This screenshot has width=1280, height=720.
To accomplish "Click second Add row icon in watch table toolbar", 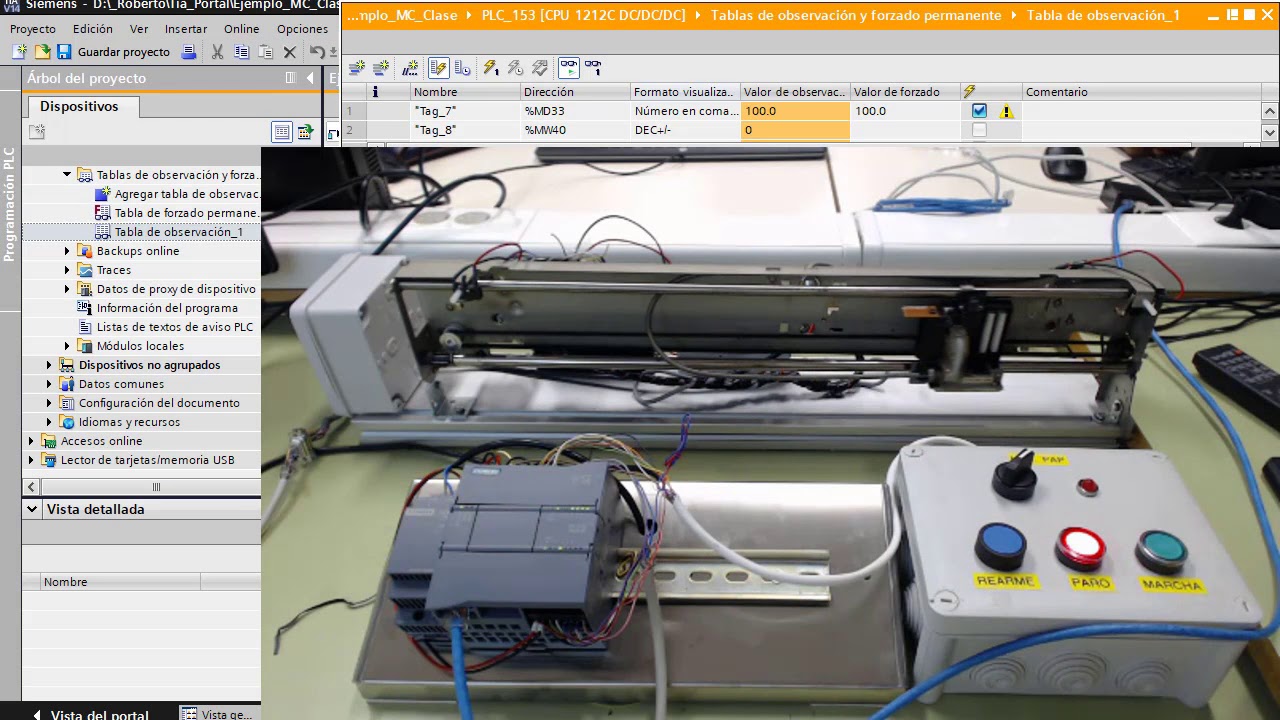I will coord(381,68).
